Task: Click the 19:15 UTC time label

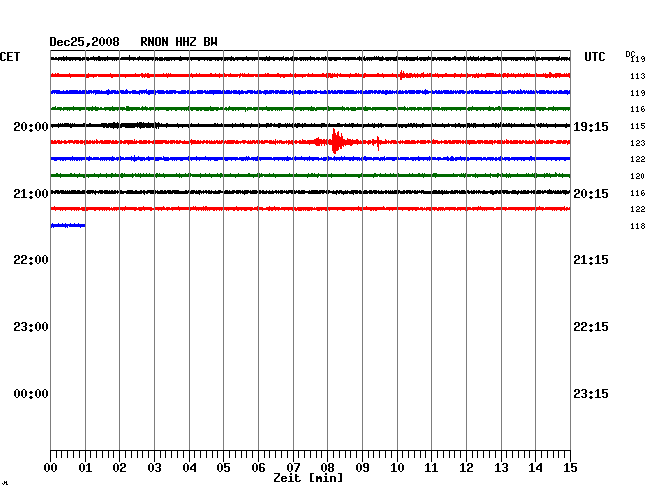Action: [591, 127]
